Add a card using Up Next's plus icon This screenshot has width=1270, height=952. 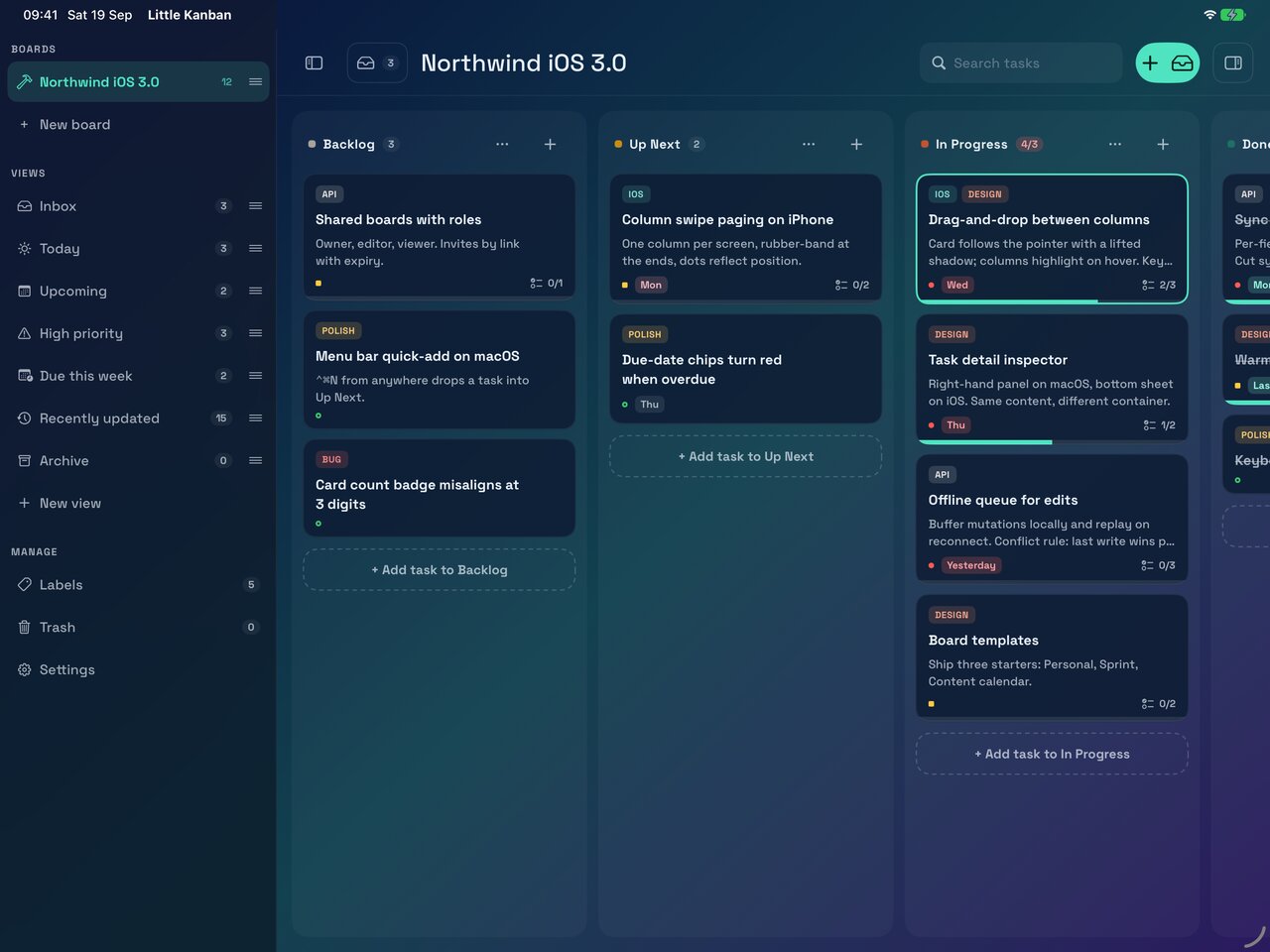coord(856,144)
